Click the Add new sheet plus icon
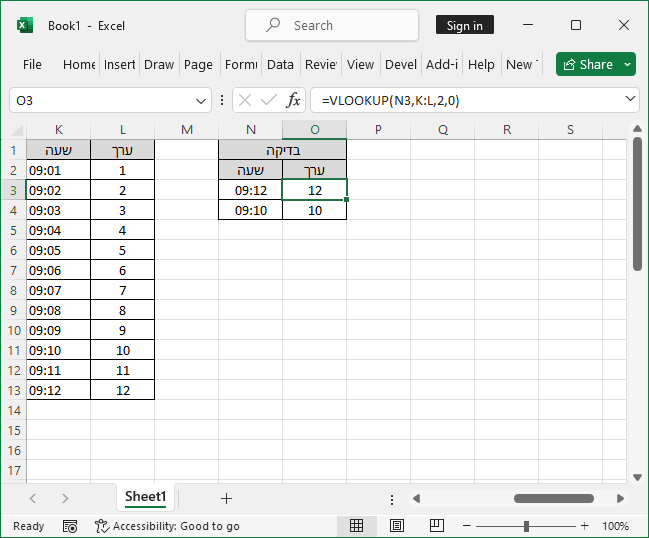Image resolution: width=649 pixels, height=538 pixels. click(x=226, y=498)
